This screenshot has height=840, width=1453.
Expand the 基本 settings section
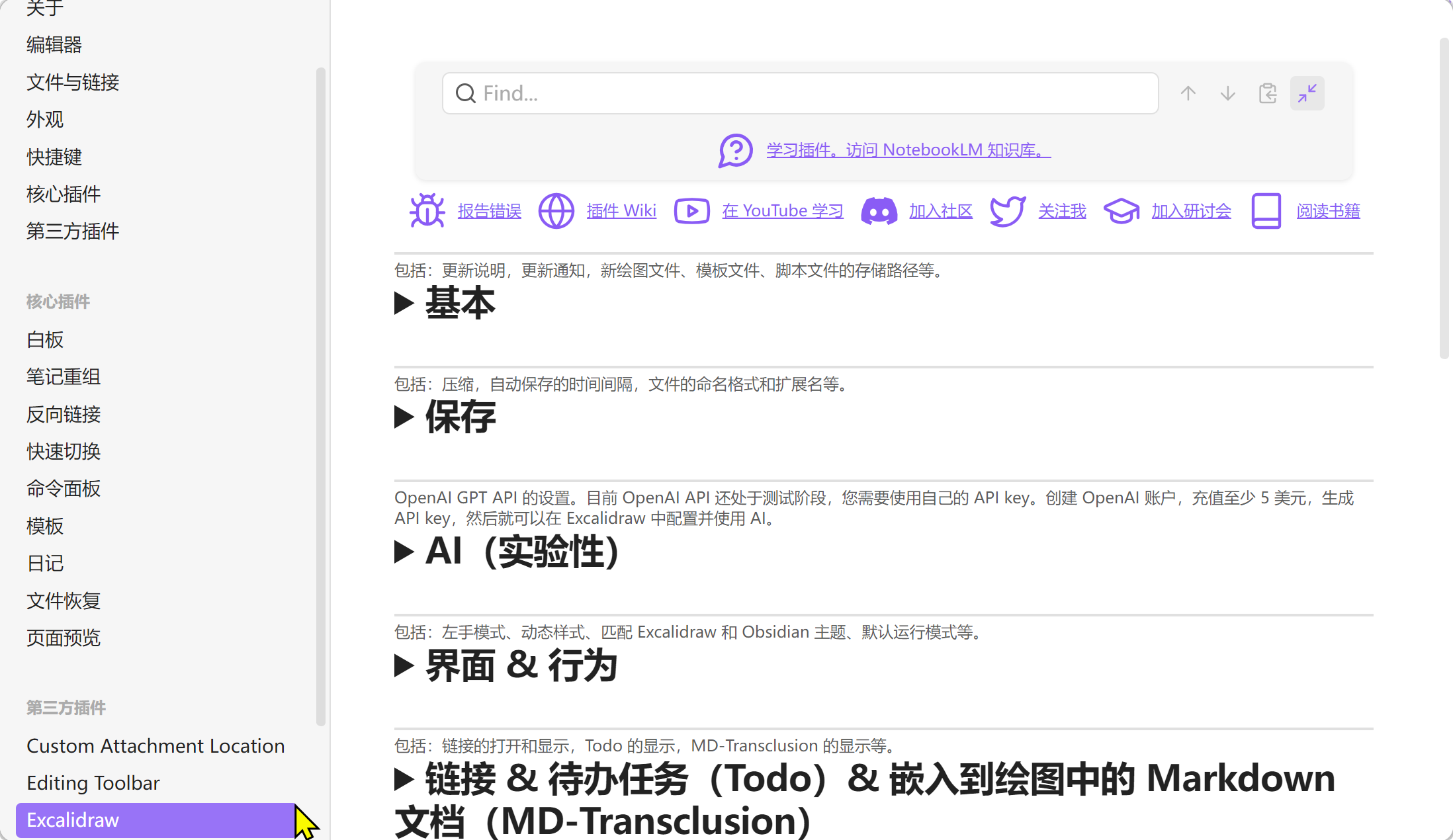pyautogui.click(x=404, y=303)
